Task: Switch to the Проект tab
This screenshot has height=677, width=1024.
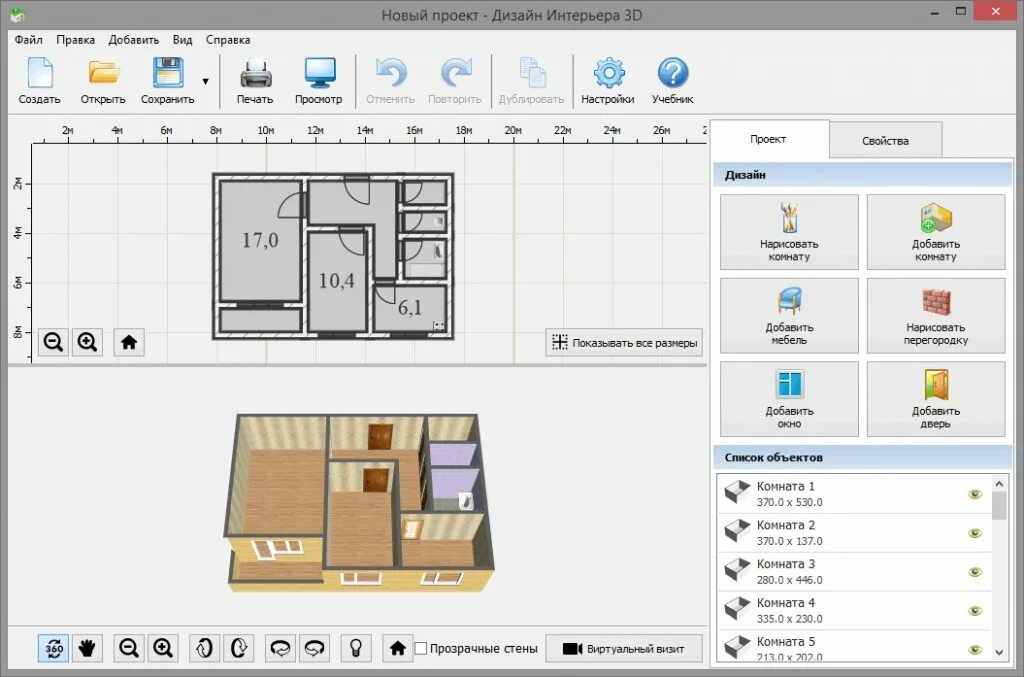Action: pos(769,139)
